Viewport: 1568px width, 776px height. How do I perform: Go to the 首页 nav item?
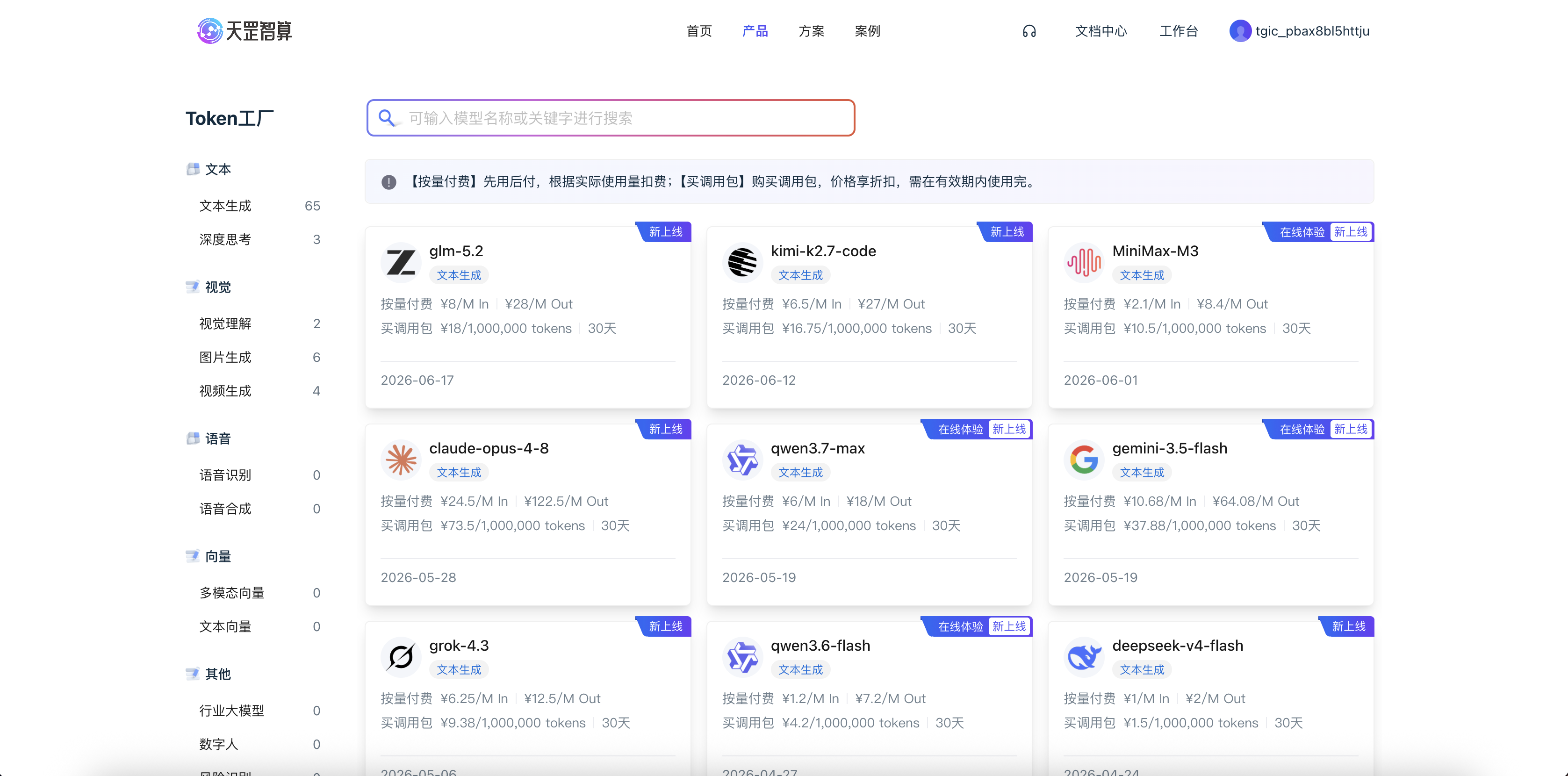pos(699,31)
